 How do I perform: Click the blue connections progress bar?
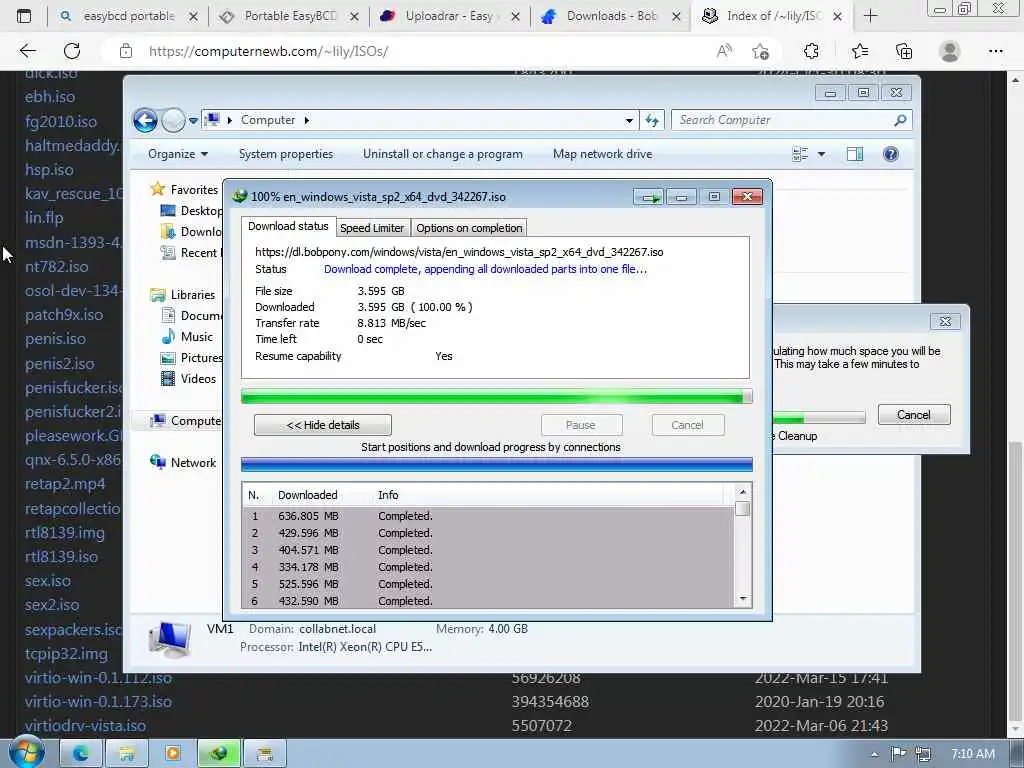click(x=496, y=464)
